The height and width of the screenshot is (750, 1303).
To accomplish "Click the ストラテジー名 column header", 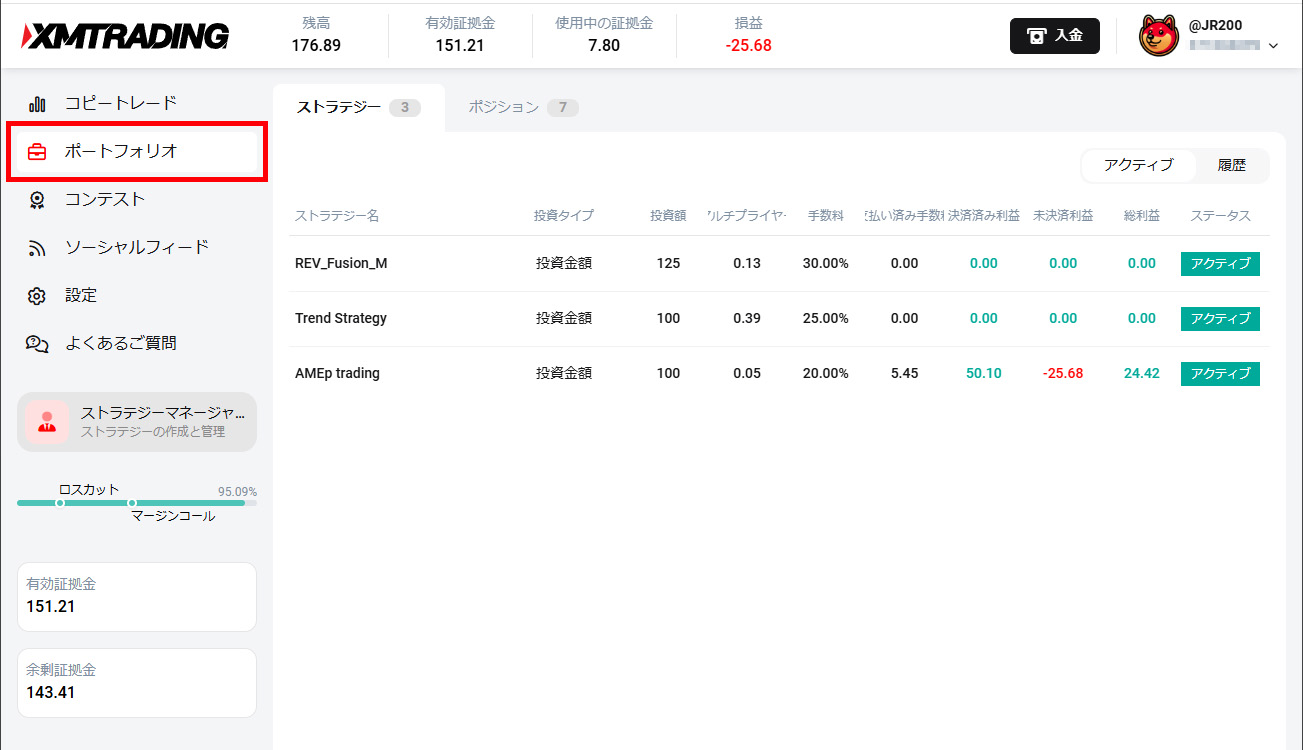I will coord(337,216).
